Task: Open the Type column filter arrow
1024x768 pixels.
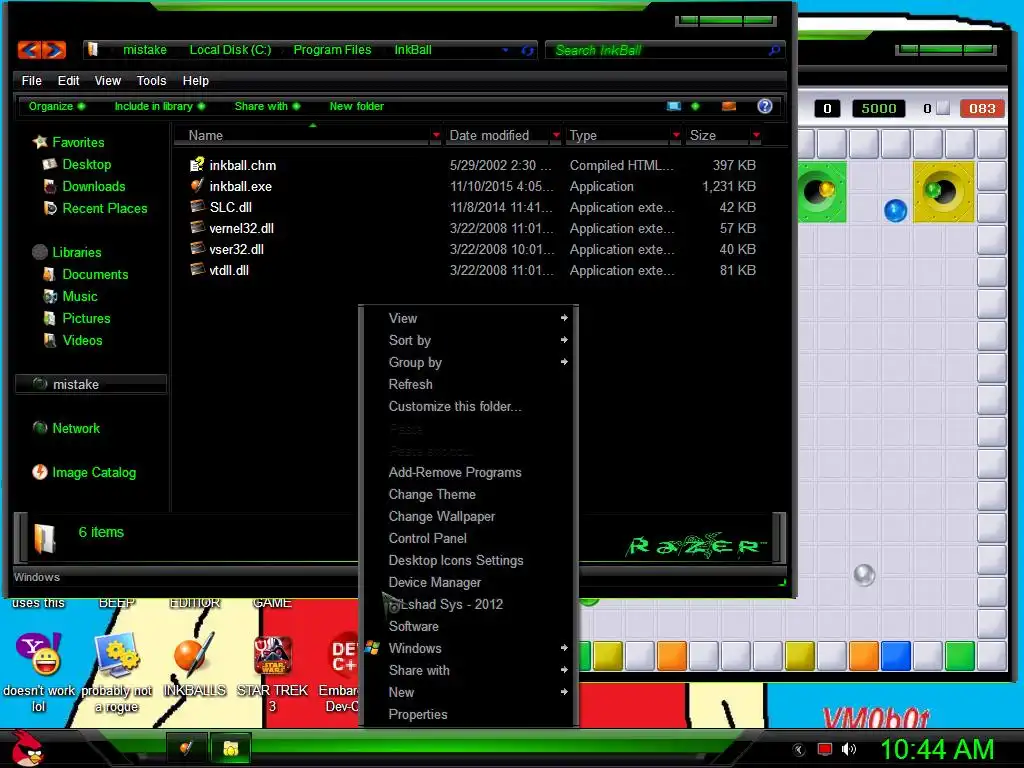Action: pos(676,136)
